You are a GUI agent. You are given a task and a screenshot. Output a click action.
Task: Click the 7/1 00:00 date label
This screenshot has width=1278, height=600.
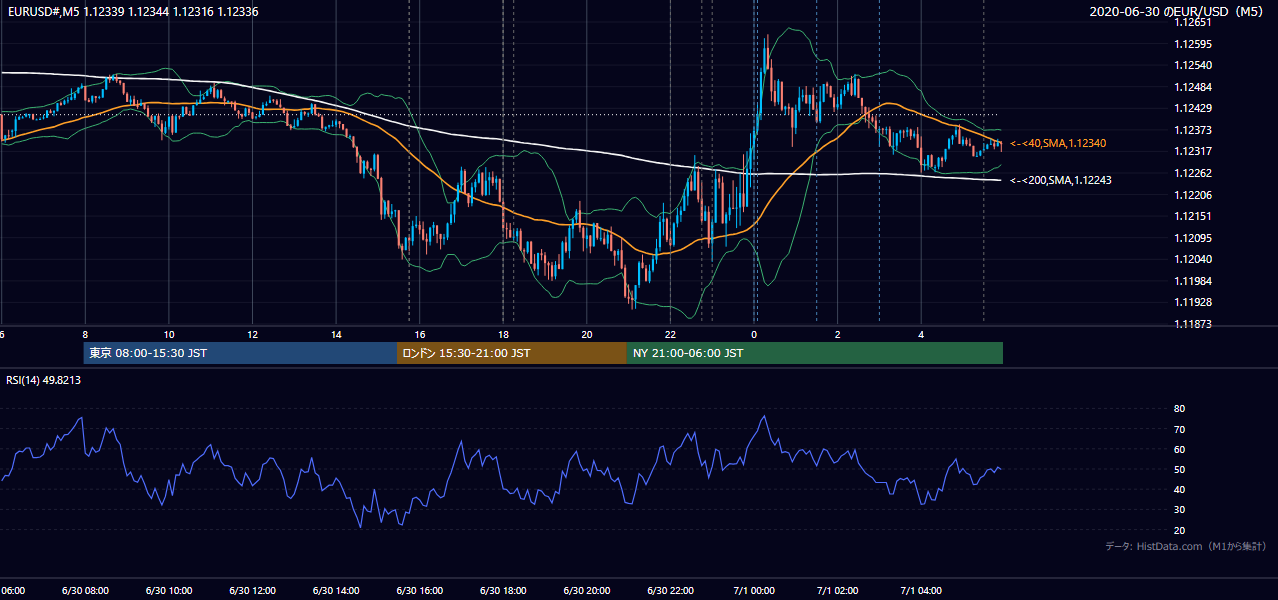pos(753,591)
